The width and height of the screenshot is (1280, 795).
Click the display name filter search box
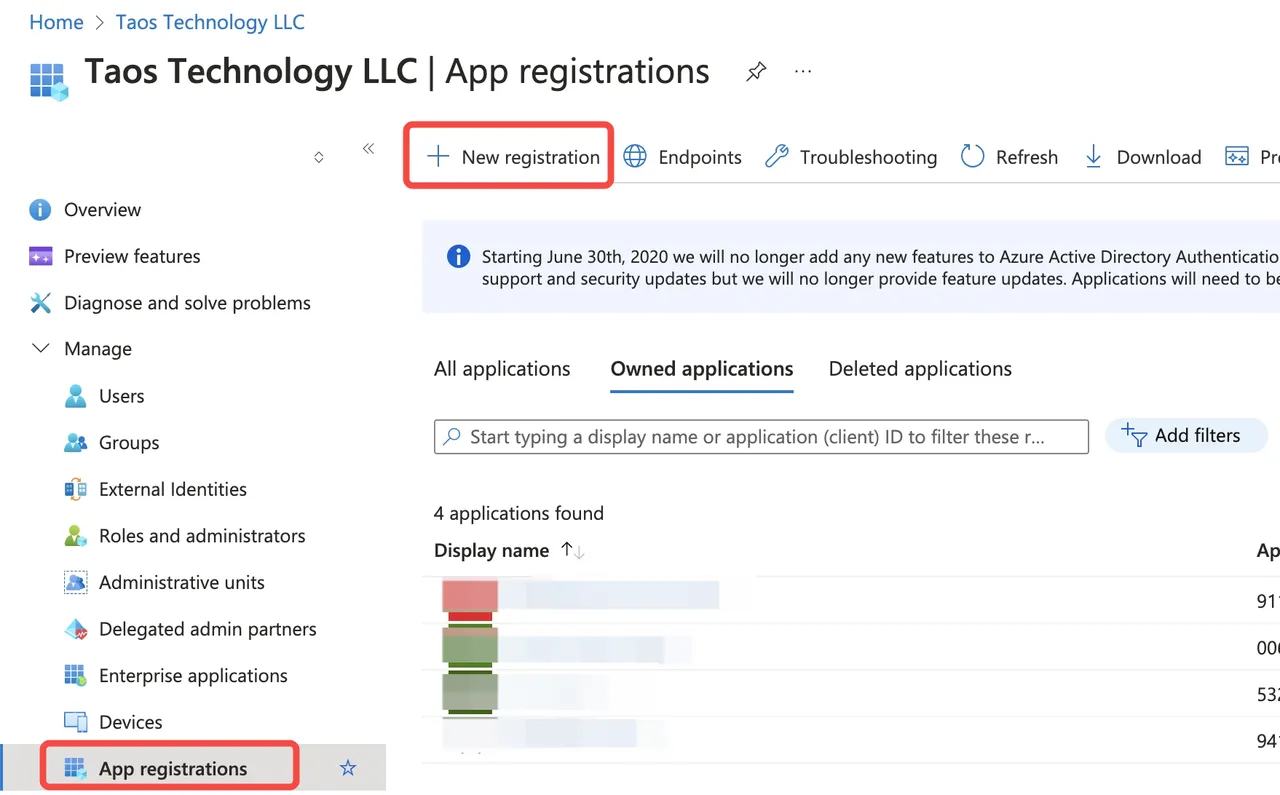coord(761,437)
